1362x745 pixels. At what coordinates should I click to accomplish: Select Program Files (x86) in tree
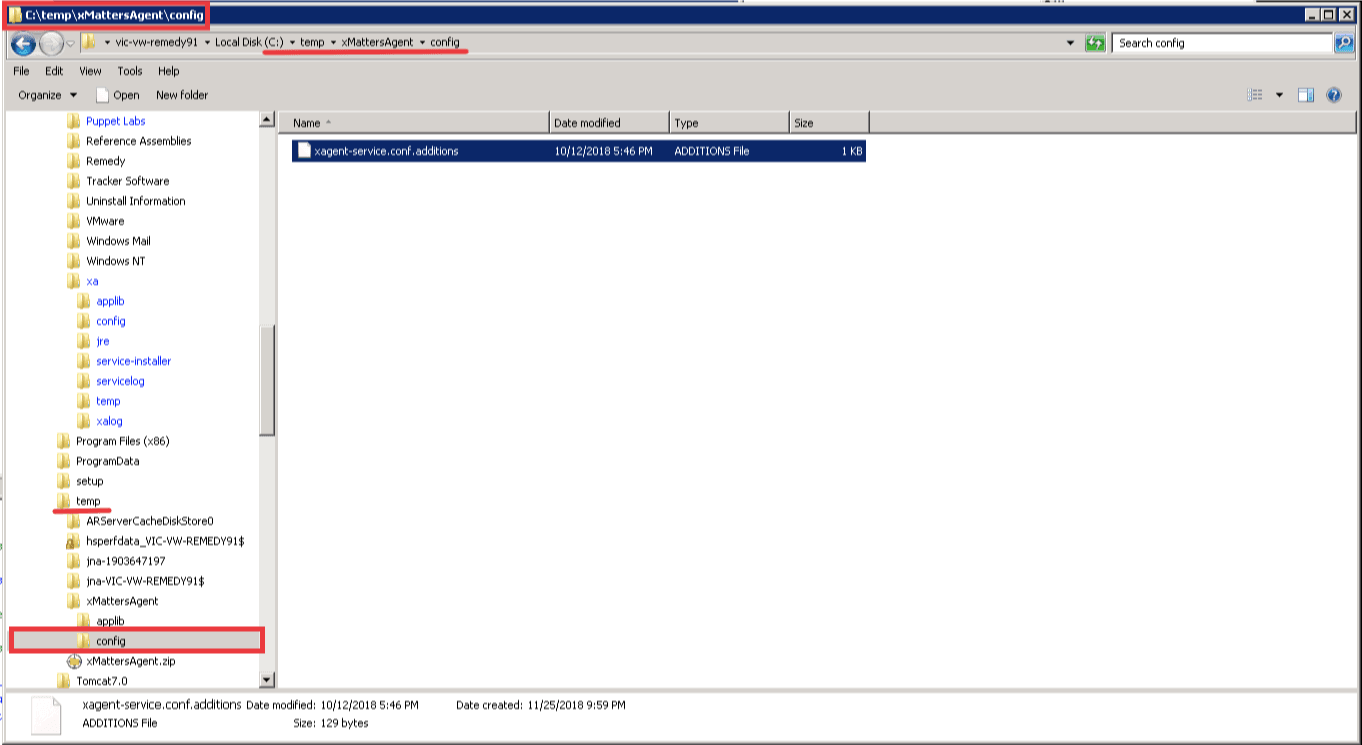(x=122, y=441)
